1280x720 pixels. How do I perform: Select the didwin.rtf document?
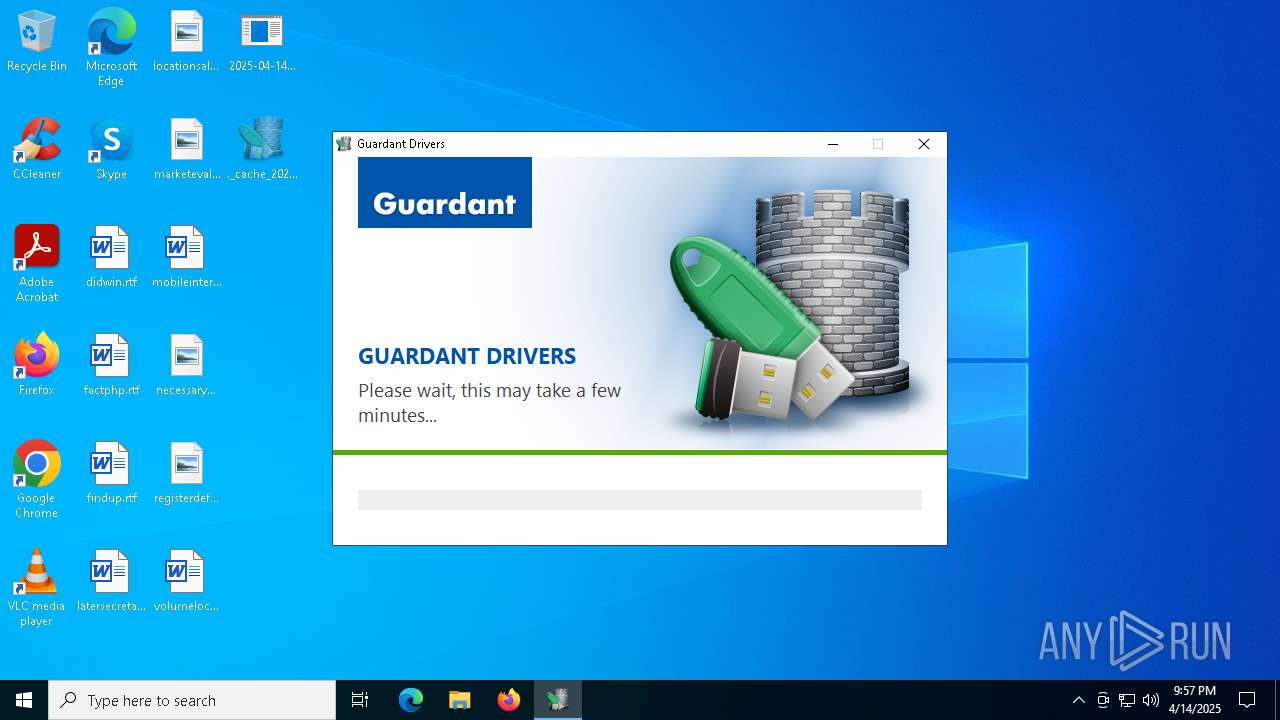coord(111,258)
